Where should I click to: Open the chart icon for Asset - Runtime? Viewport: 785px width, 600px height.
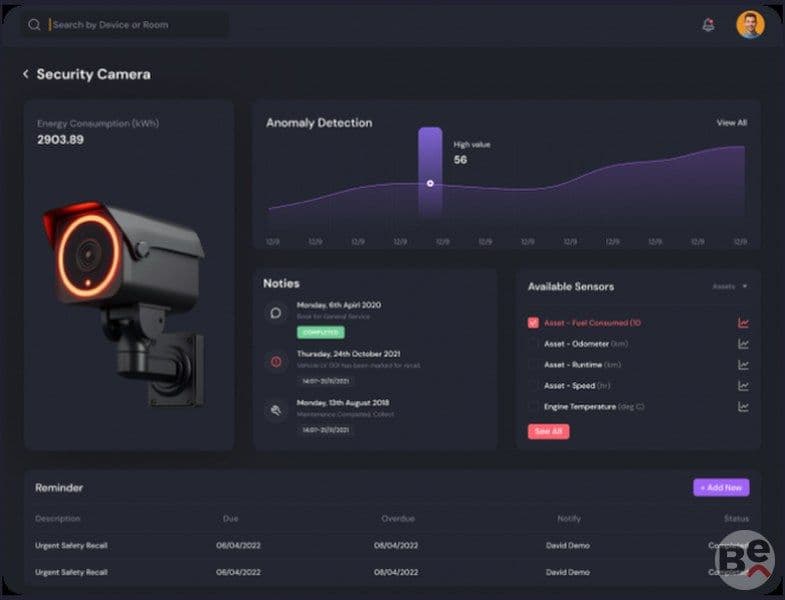pyautogui.click(x=743, y=365)
